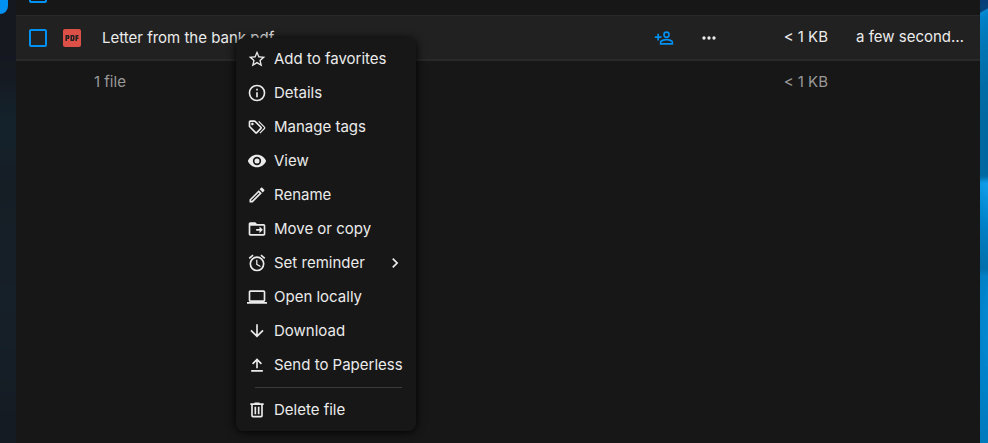The image size is (988, 443).
Task: Click the red PDF file icon
Action: [x=72, y=38]
